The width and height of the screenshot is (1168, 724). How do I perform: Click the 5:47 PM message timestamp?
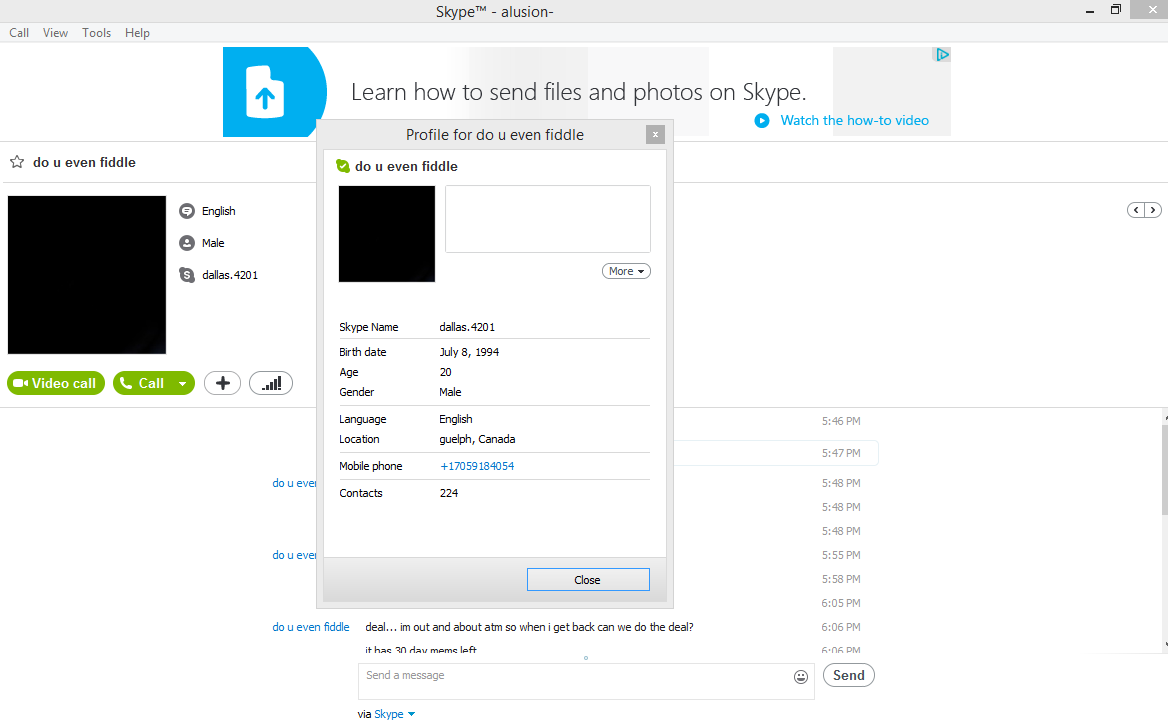(841, 453)
